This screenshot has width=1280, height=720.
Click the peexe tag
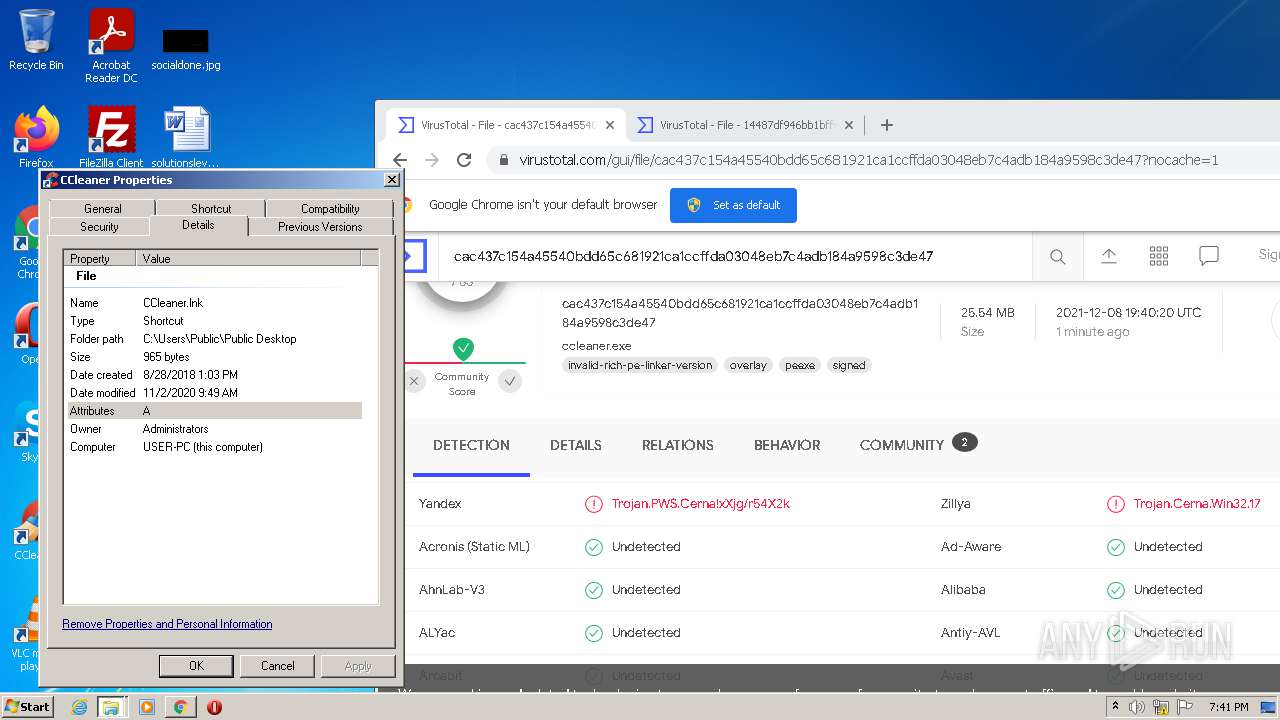coord(800,365)
